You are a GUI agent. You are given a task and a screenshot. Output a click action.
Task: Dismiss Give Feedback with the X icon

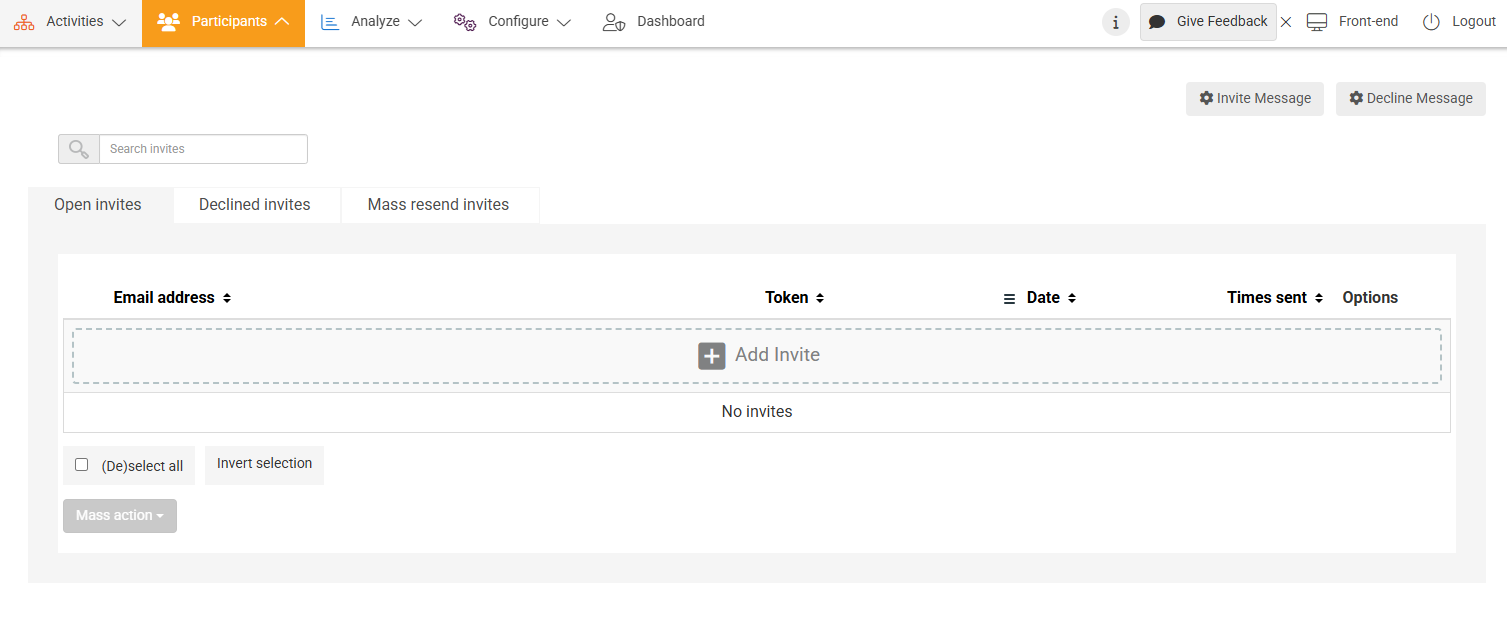point(1286,22)
